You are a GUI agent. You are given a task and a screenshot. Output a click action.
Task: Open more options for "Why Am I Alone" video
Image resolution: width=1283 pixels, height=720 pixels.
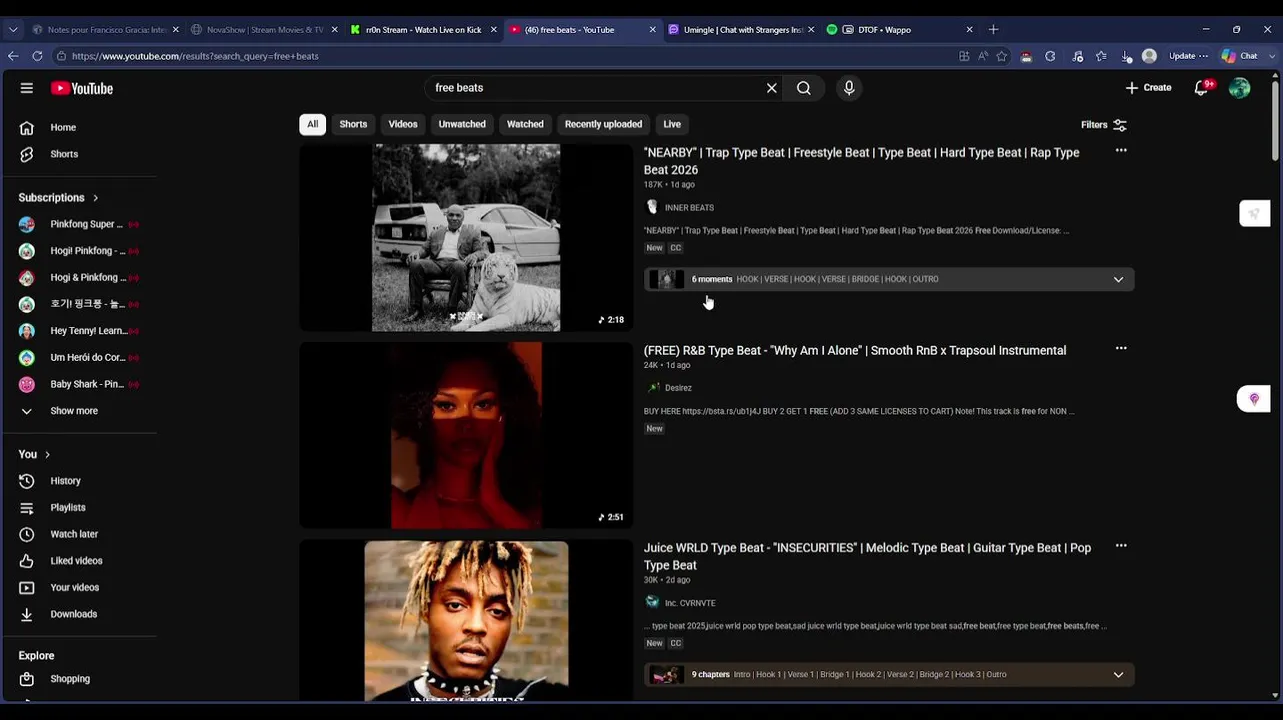point(1121,349)
